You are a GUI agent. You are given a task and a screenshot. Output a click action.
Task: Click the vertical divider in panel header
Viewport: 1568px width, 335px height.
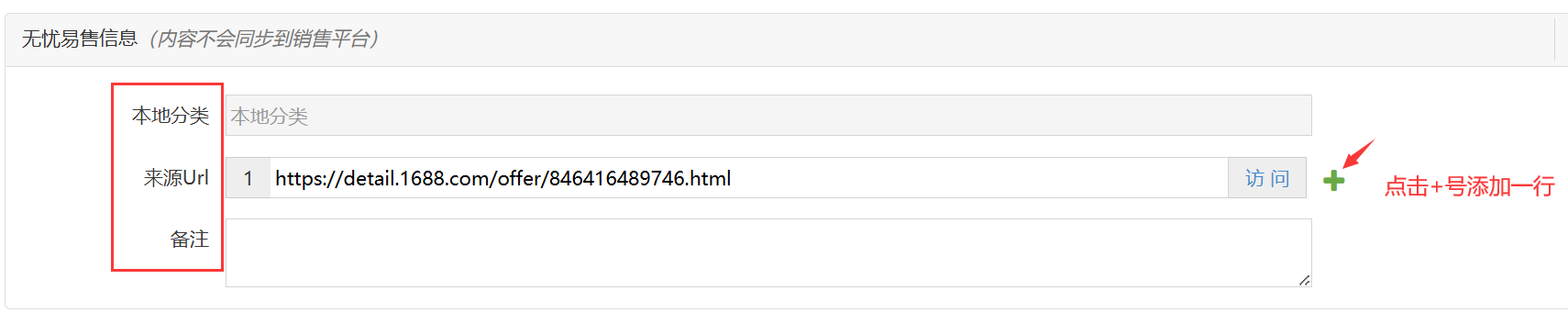1555,39
